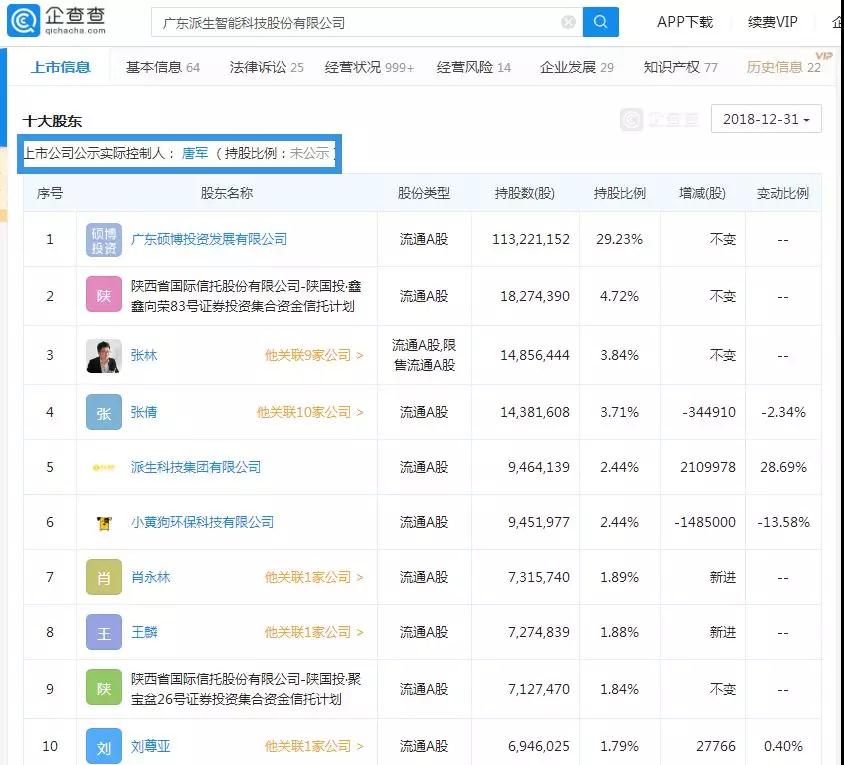Click the blue search magnifier button
844x765 pixels.
(601, 22)
